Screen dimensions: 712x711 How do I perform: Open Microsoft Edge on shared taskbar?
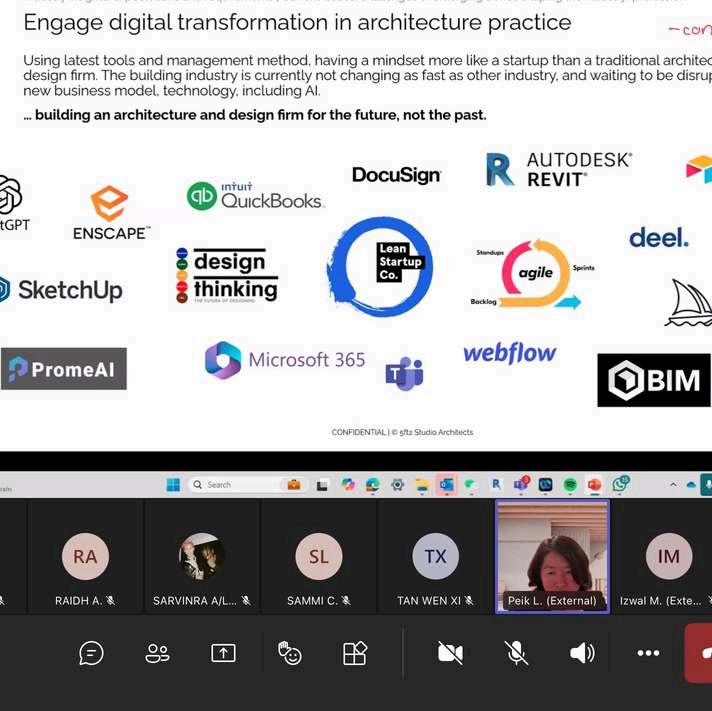coord(373,485)
